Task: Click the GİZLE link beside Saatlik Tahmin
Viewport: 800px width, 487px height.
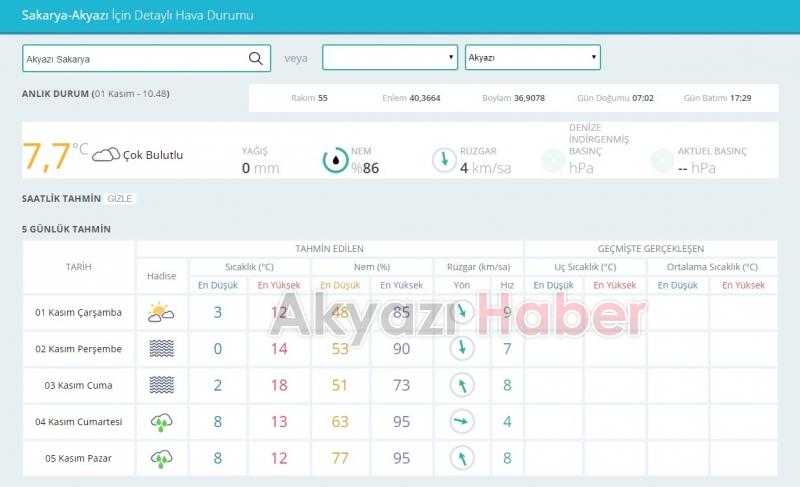Action: (x=120, y=198)
